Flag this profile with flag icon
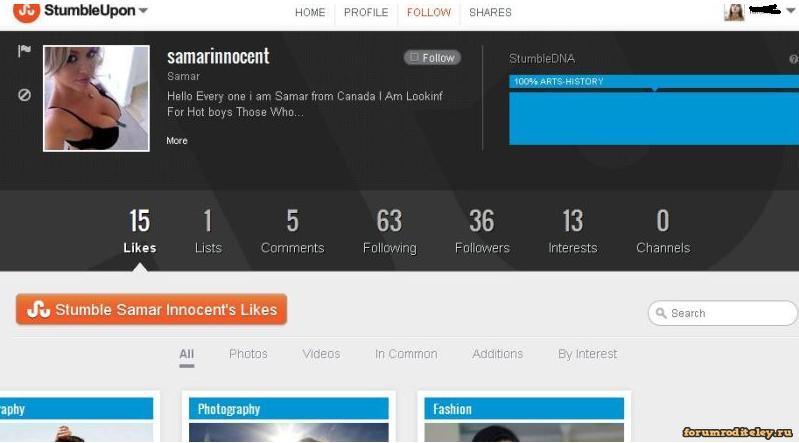This screenshot has width=799, height=443. click(24, 50)
